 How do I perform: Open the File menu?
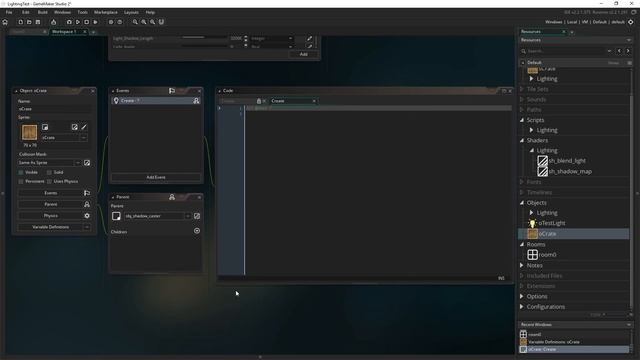[x=9, y=12]
